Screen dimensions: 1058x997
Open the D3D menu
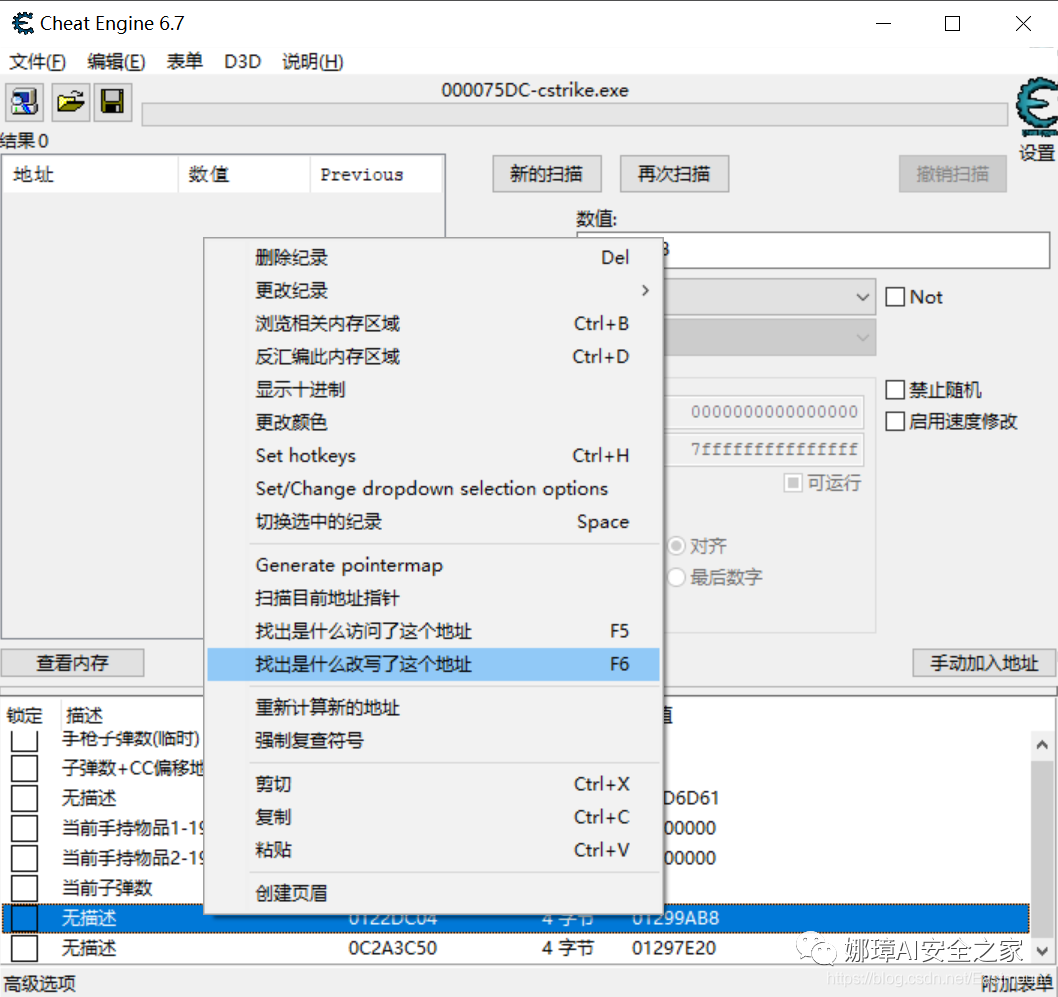242,61
